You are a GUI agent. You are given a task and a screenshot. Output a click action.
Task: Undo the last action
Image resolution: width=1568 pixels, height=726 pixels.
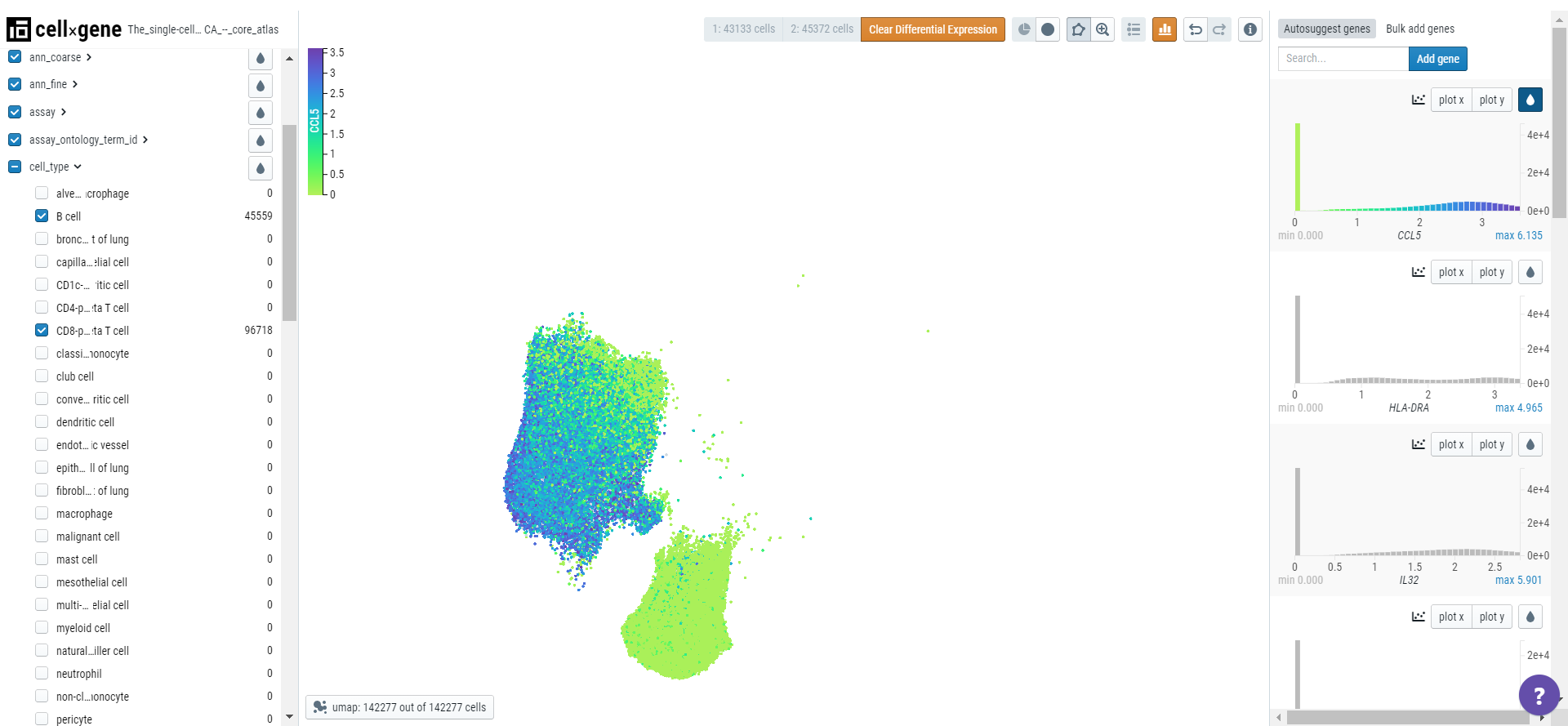tap(1196, 29)
